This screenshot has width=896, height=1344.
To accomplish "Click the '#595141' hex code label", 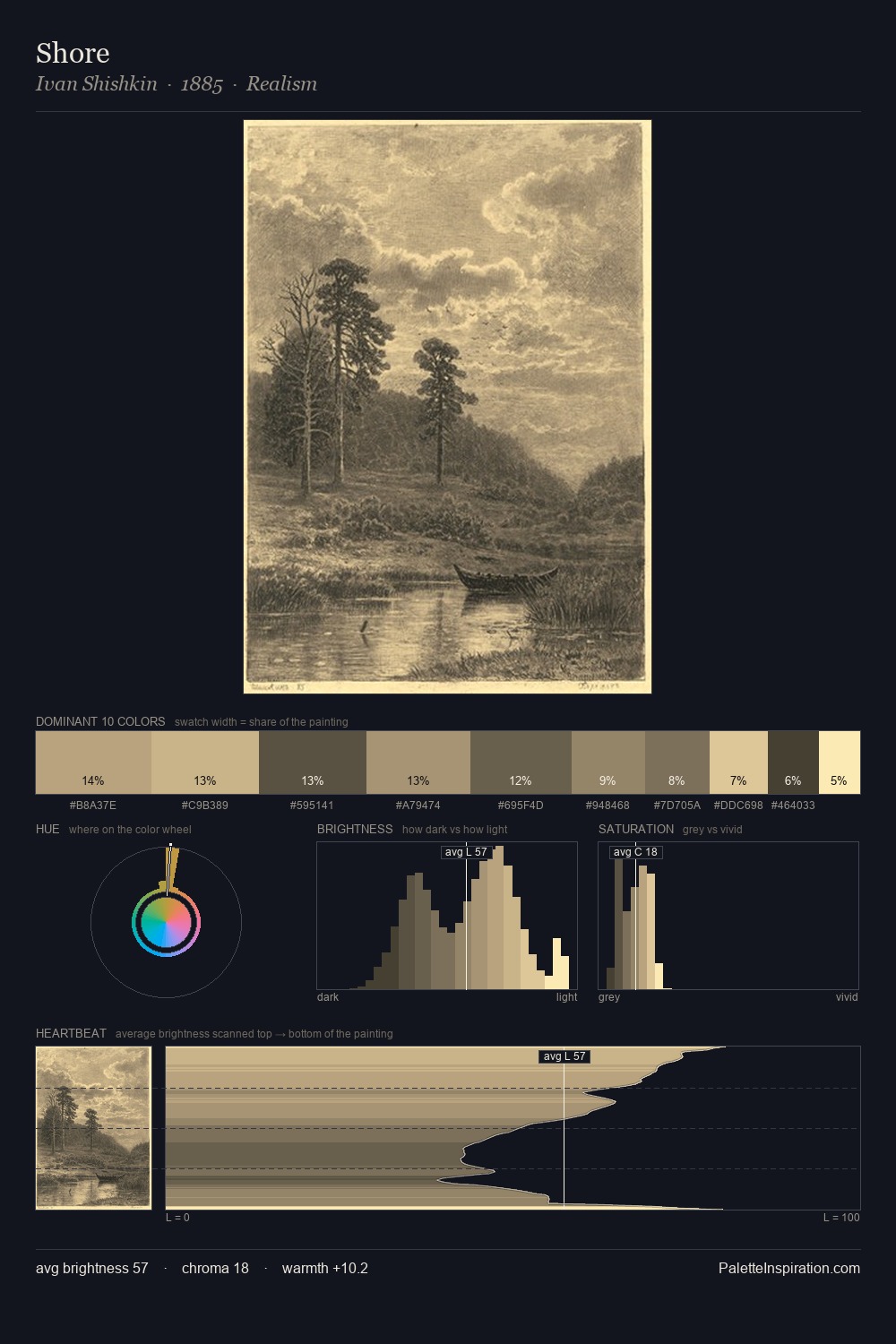I will pyautogui.click(x=313, y=805).
